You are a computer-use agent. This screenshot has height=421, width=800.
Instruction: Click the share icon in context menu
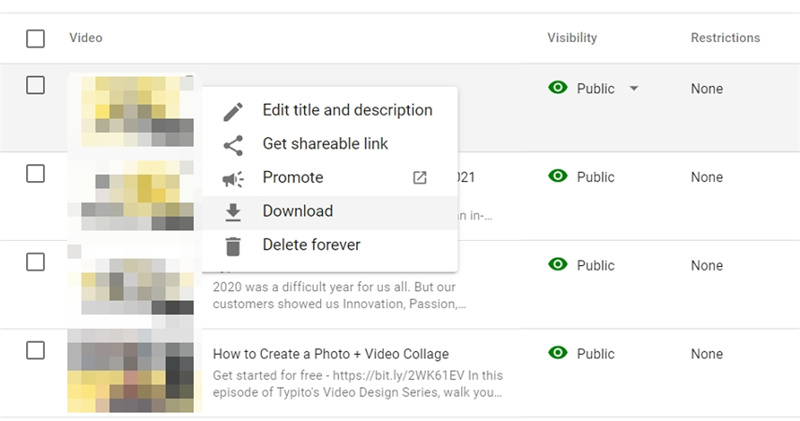[233, 145]
